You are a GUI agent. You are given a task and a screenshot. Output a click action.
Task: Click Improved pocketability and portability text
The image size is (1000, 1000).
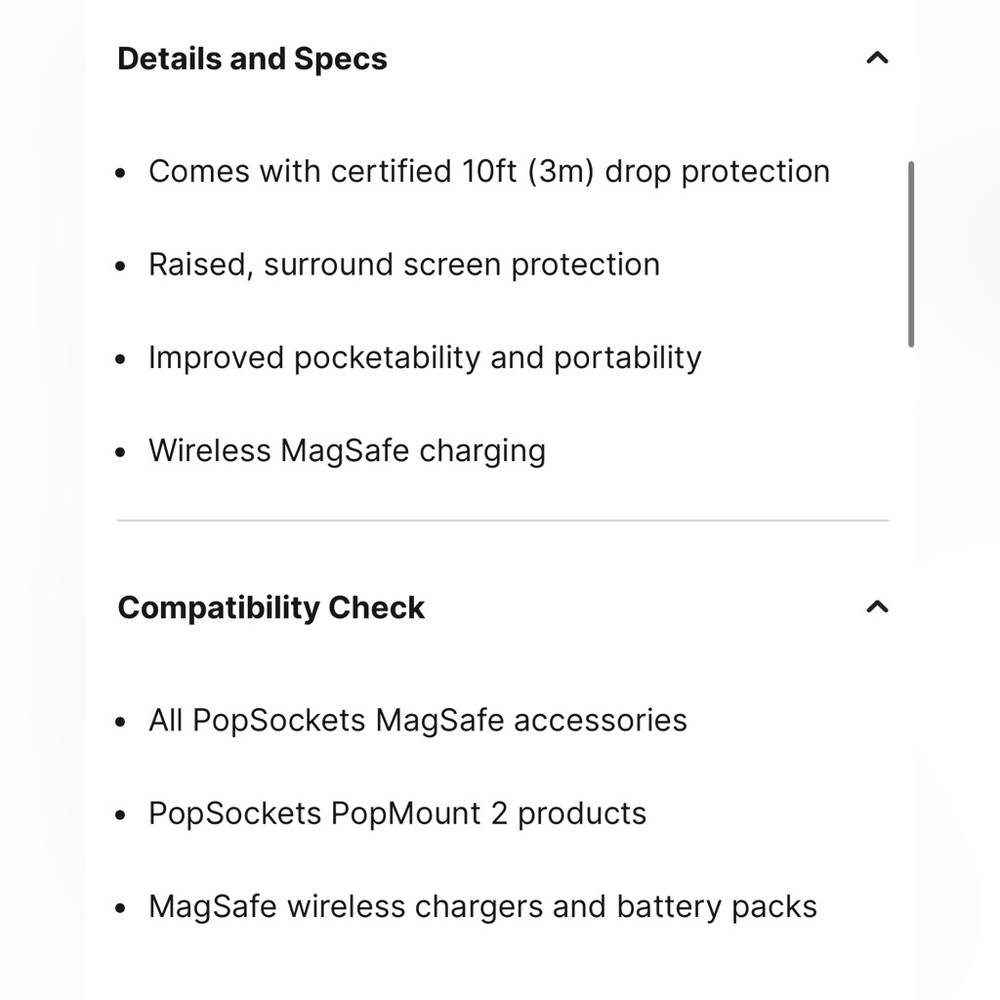click(425, 358)
